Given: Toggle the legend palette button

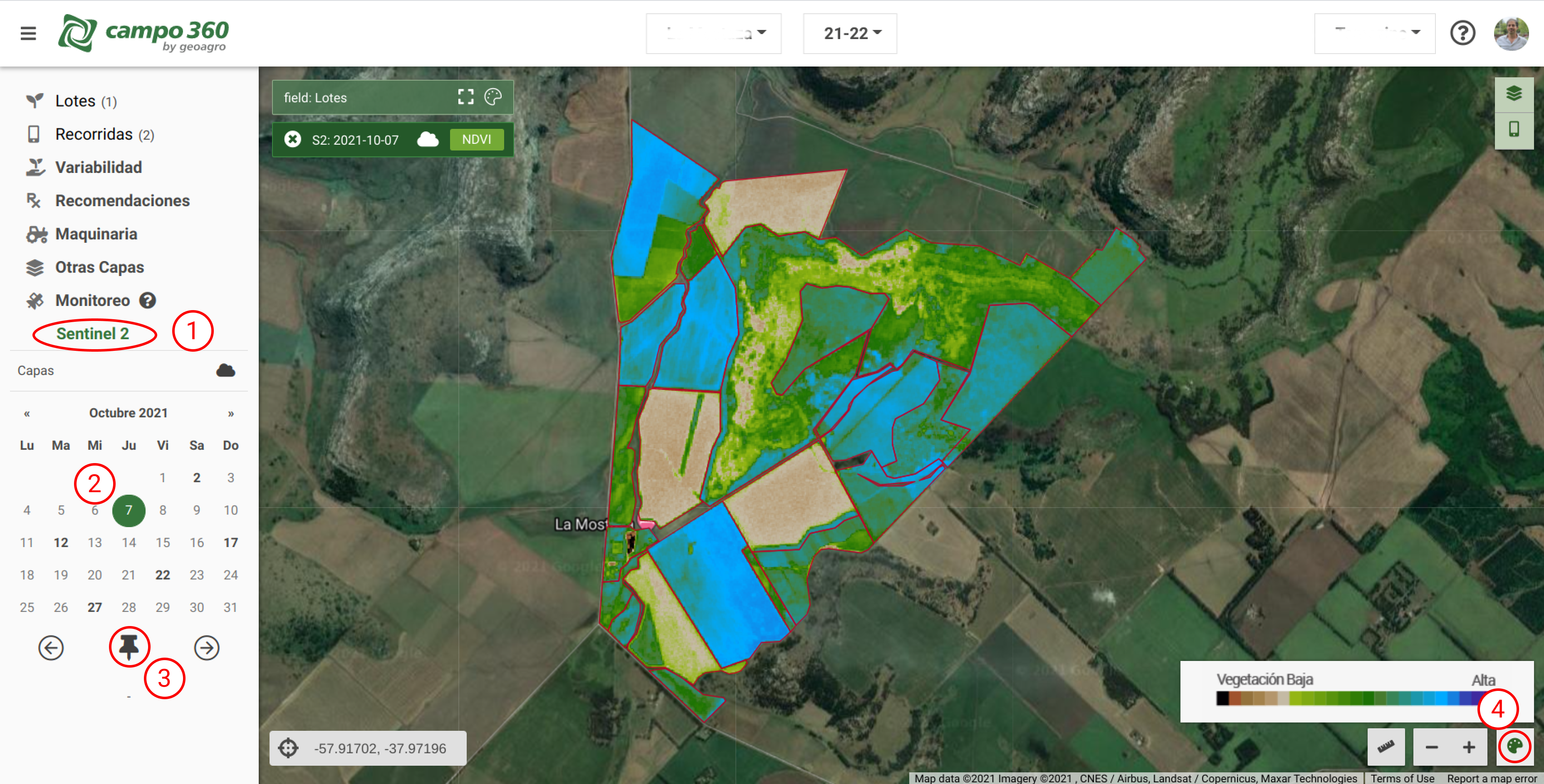Looking at the screenshot, I should pos(1514,747).
